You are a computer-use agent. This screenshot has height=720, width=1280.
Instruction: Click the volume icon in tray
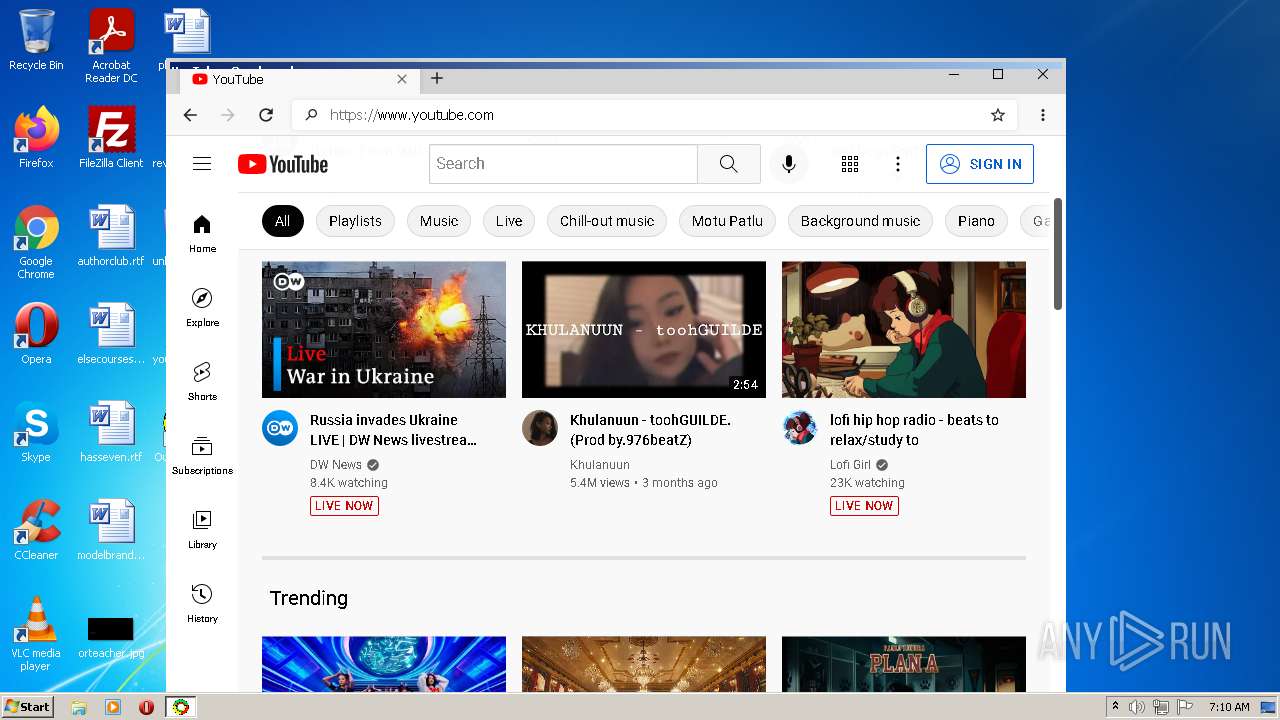1137,707
